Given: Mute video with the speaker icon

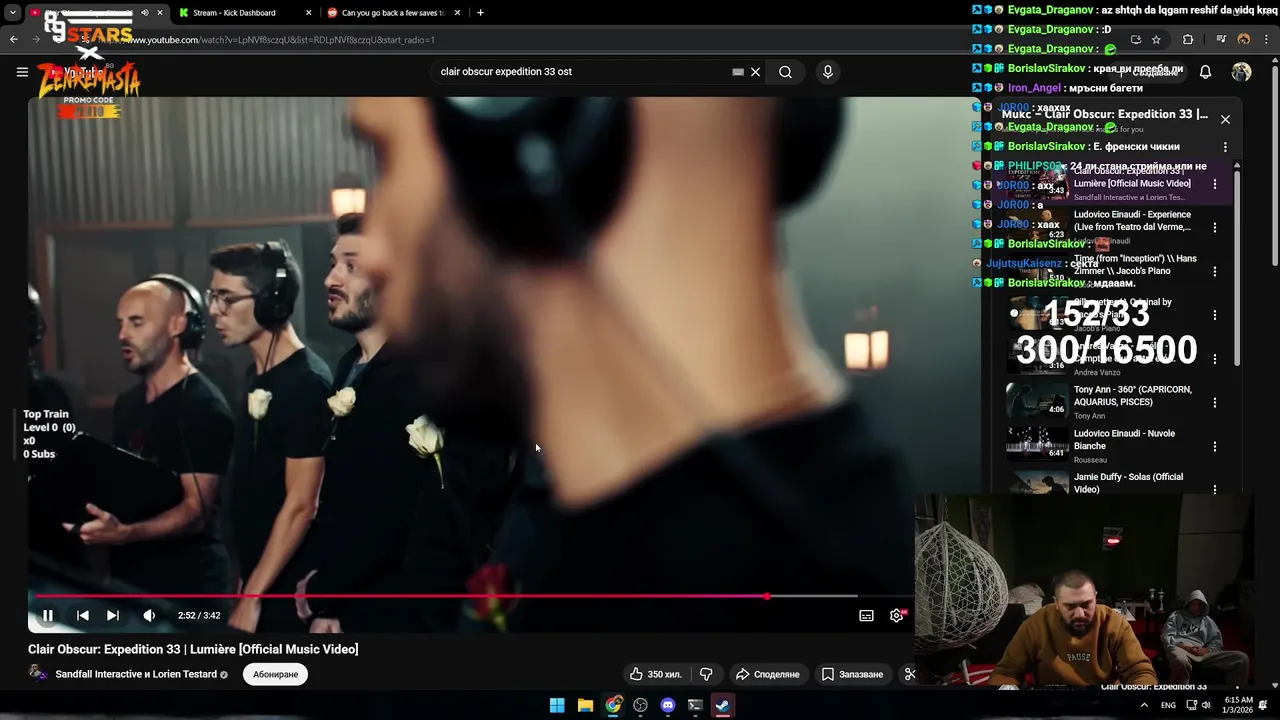Looking at the screenshot, I should [x=149, y=615].
